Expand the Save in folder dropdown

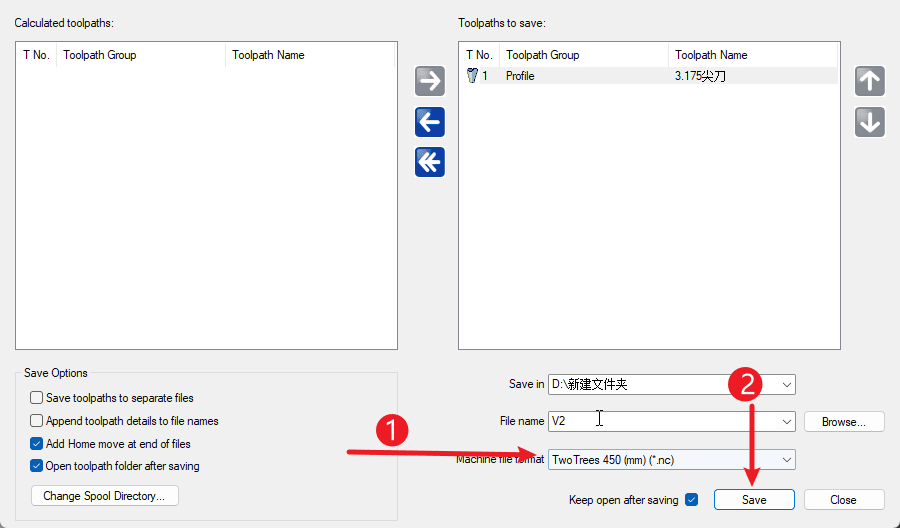pos(787,384)
